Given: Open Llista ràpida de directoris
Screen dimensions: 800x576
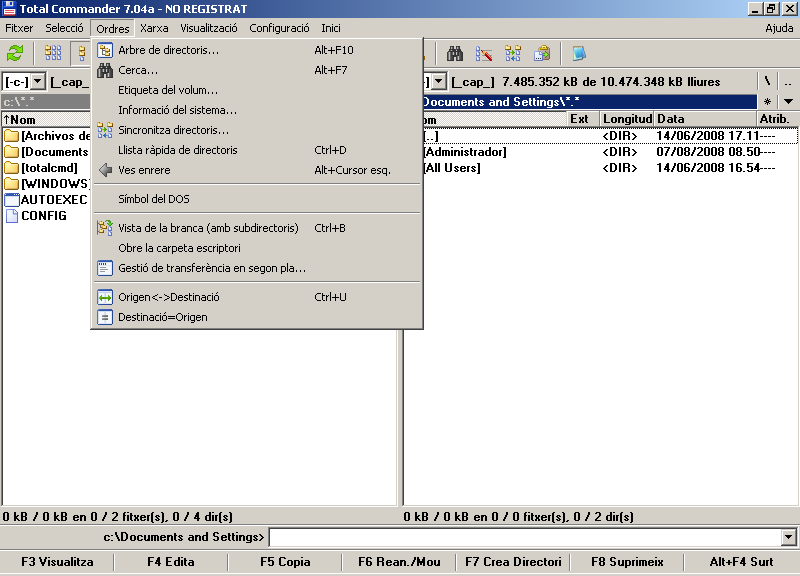Looking at the screenshot, I should click(x=257, y=150).
